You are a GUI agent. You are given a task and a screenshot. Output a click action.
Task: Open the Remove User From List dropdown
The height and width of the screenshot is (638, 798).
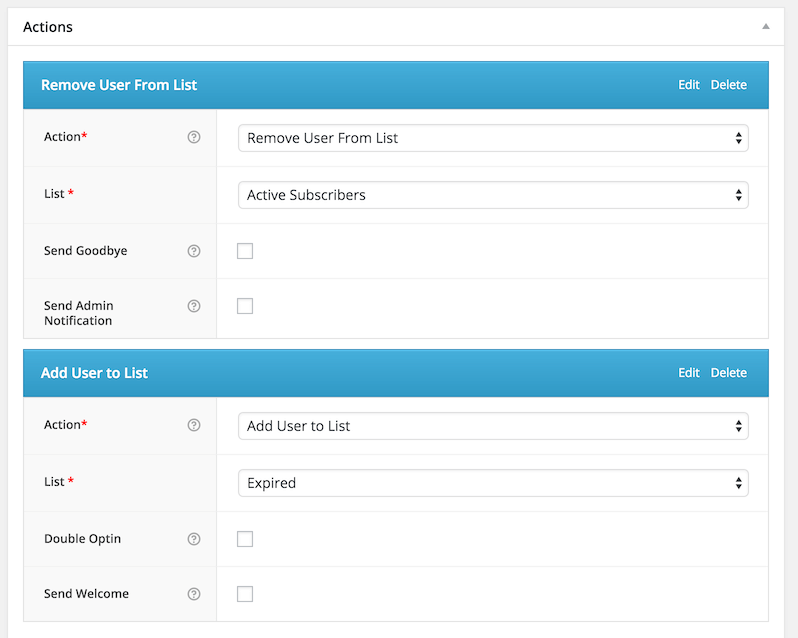click(x=493, y=138)
